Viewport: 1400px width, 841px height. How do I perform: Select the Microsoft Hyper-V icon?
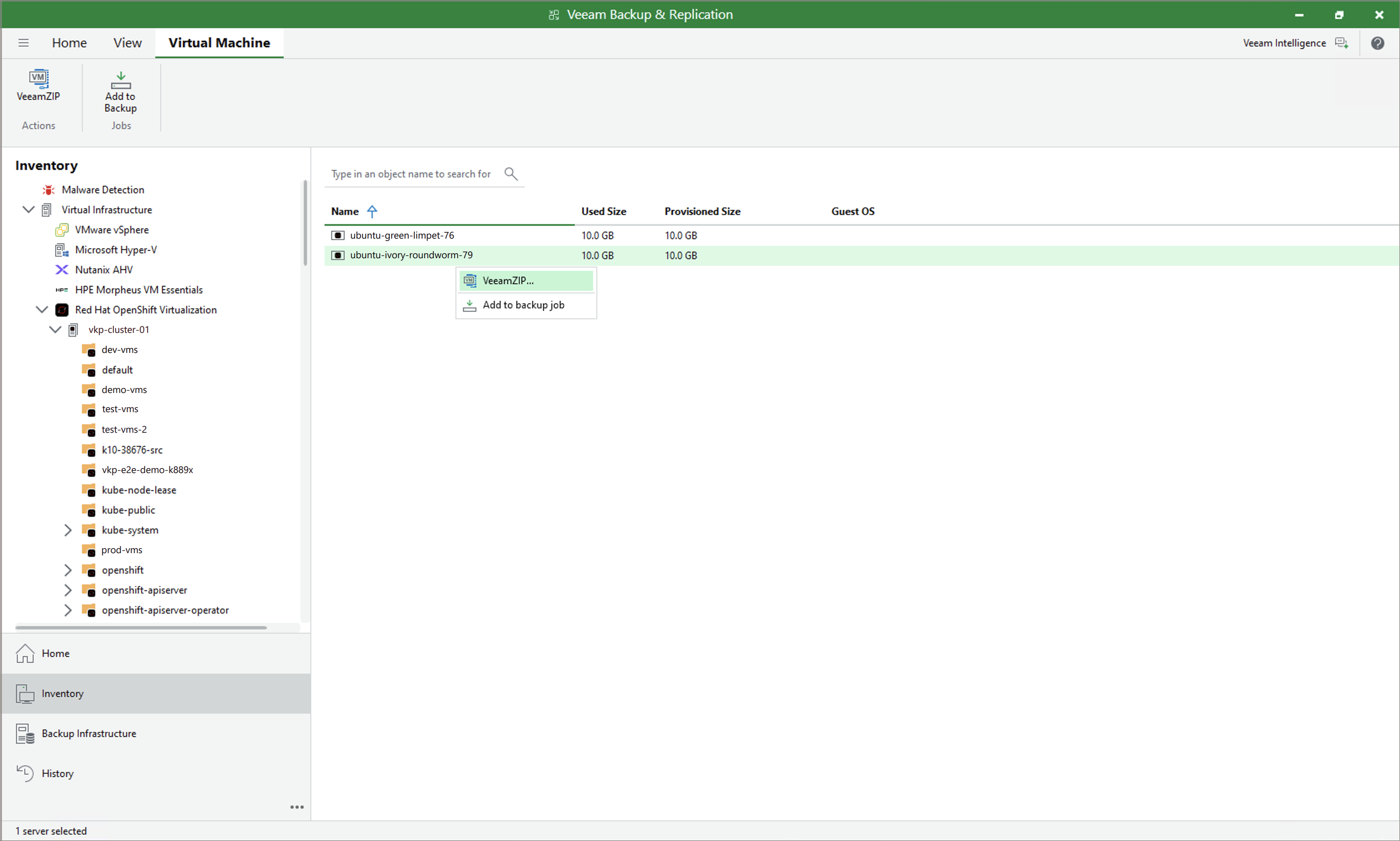pyautogui.click(x=62, y=250)
